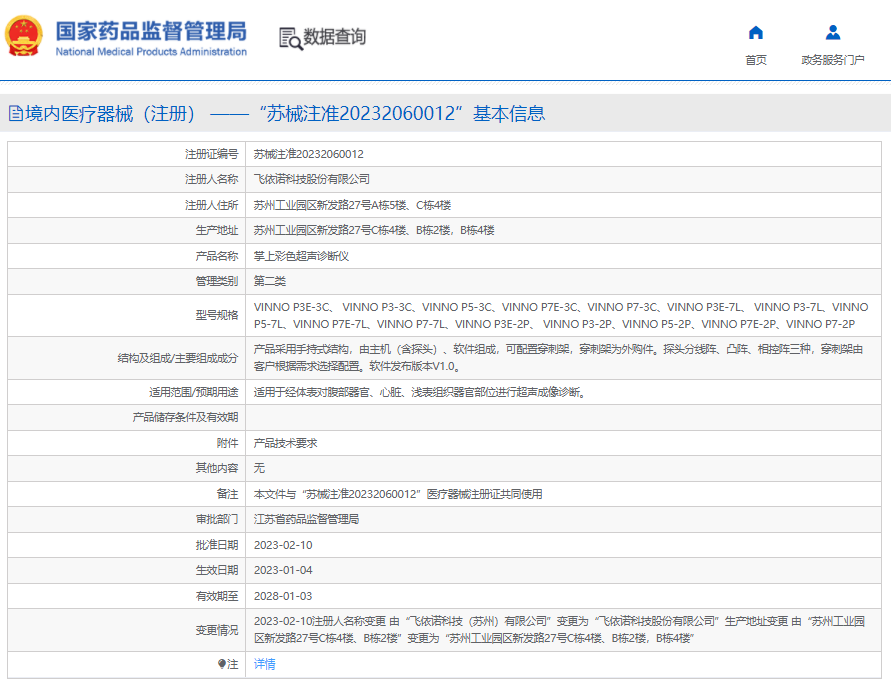This screenshot has width=891, height=686.
Task: Click the National Medical Products Administration text
Action: 151,52
